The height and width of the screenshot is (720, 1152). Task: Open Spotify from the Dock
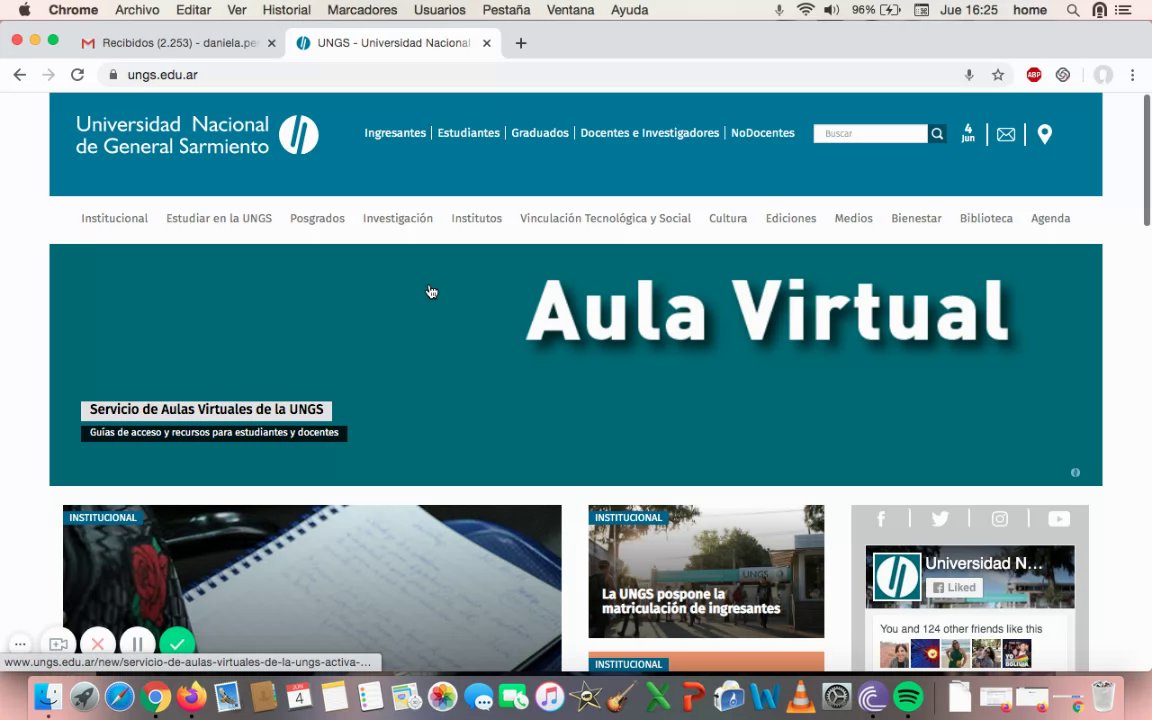pyautogui.click(x=909, y=696)
